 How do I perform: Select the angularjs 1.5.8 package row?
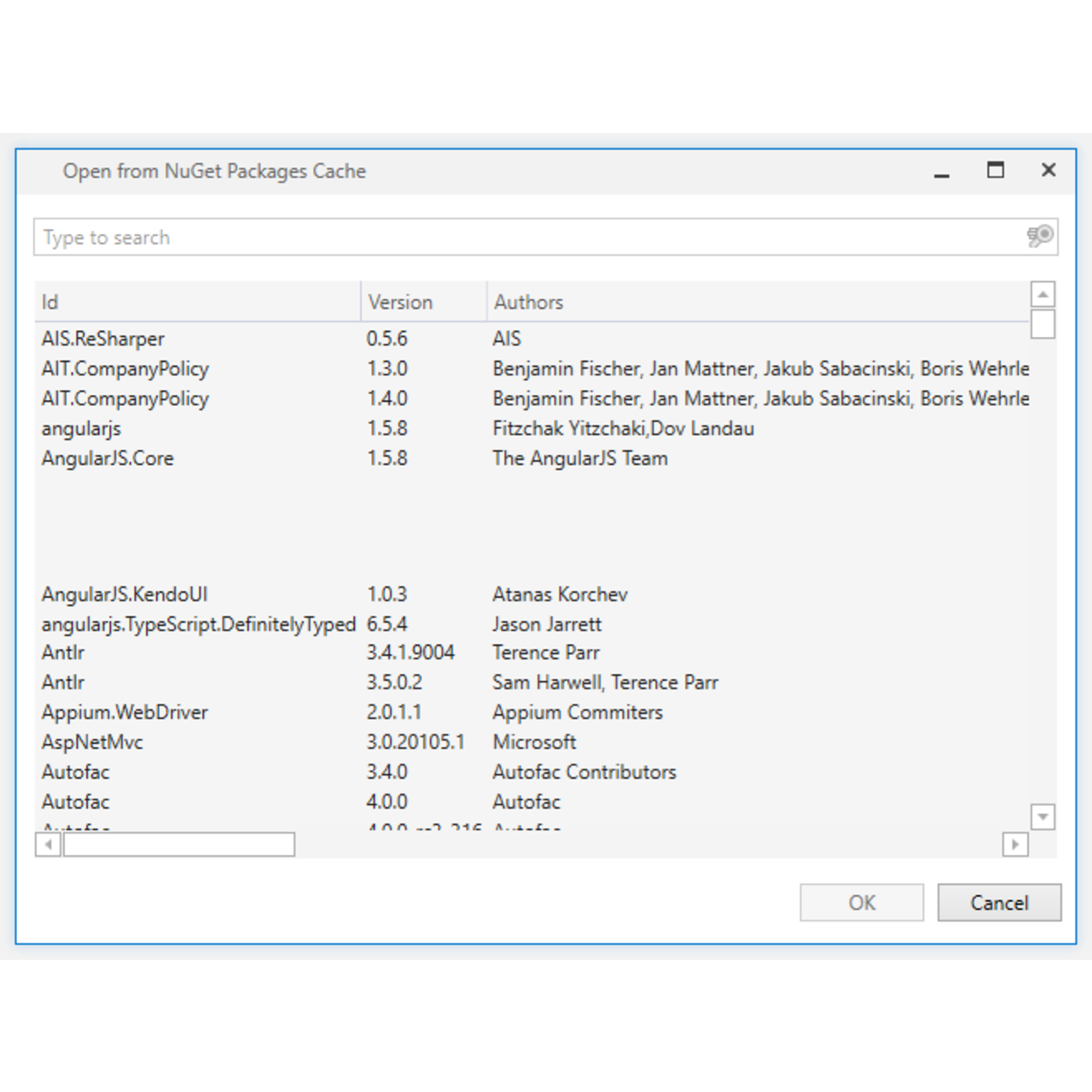click(532, 428)
